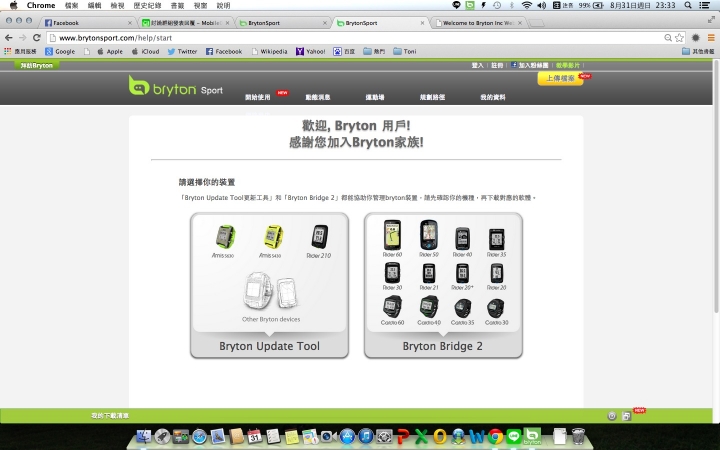Viewport: 720px width, 450px height.
Task: Open the 開始使用 nav item
Action: pyautogui.click(x=258, y=97)
